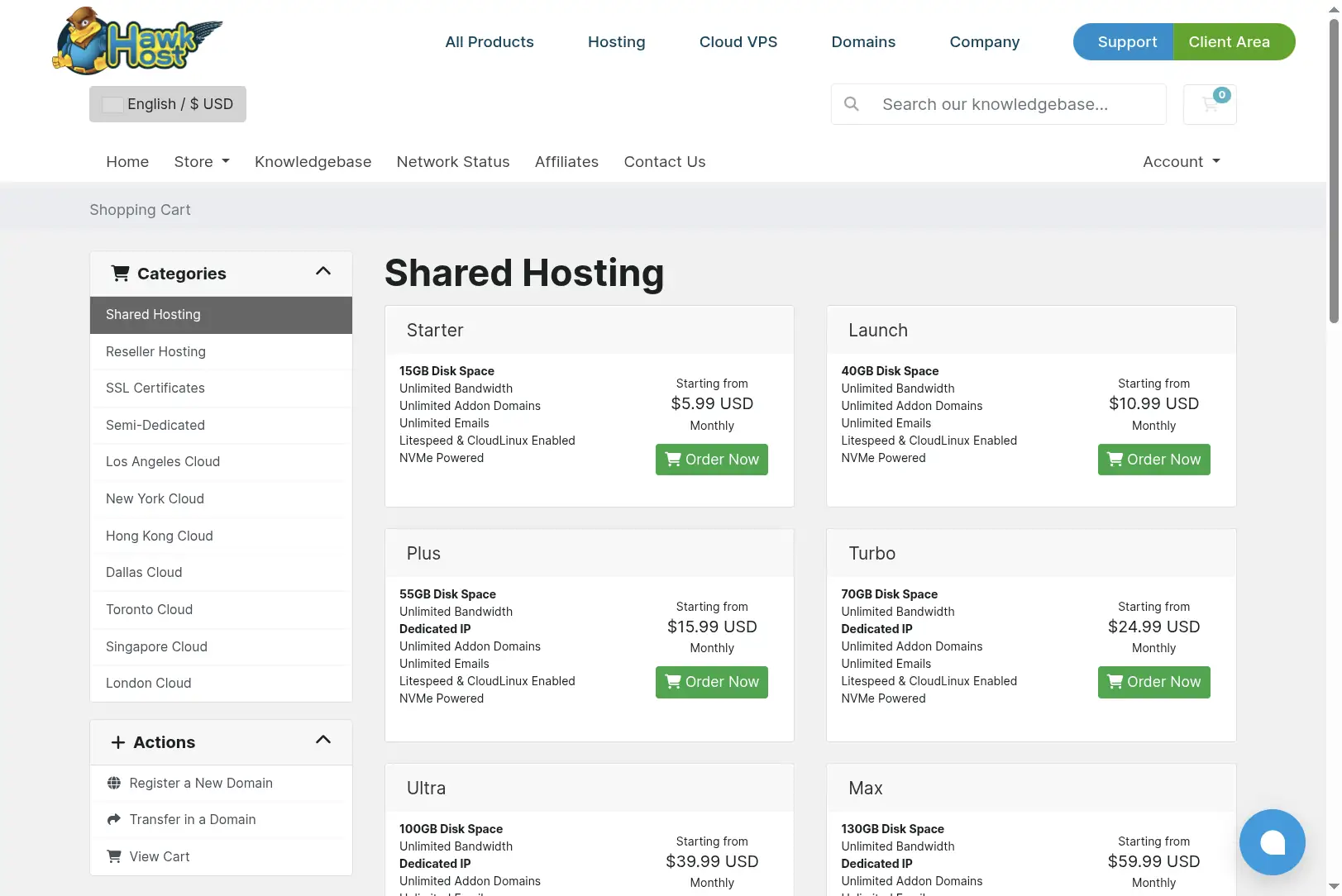Select Toronto Cloud category
Image resolution: width=1342 pixels, height=896 pixels.
[221, 609]
